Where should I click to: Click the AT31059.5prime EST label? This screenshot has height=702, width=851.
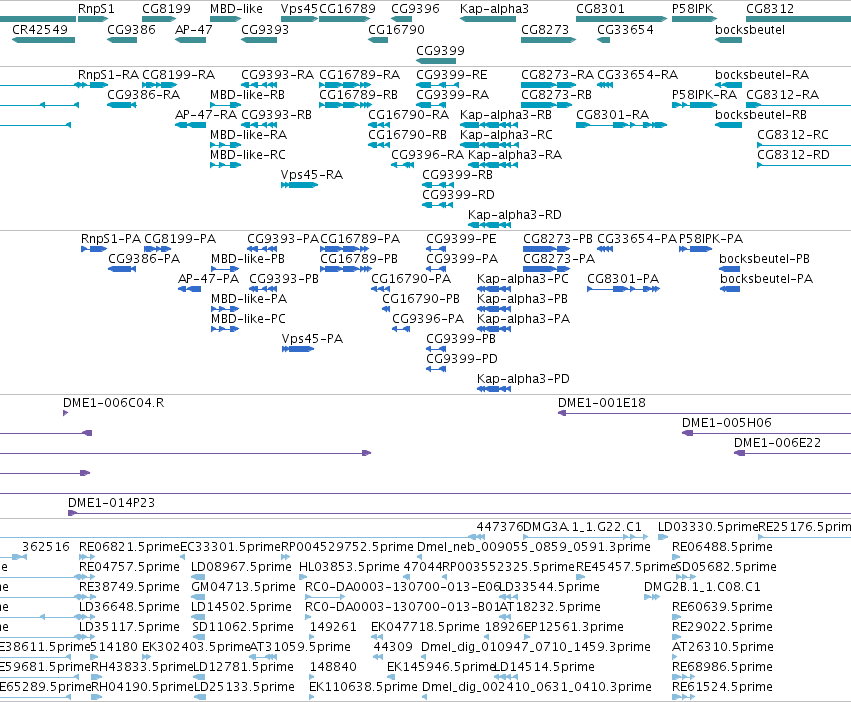300,647
